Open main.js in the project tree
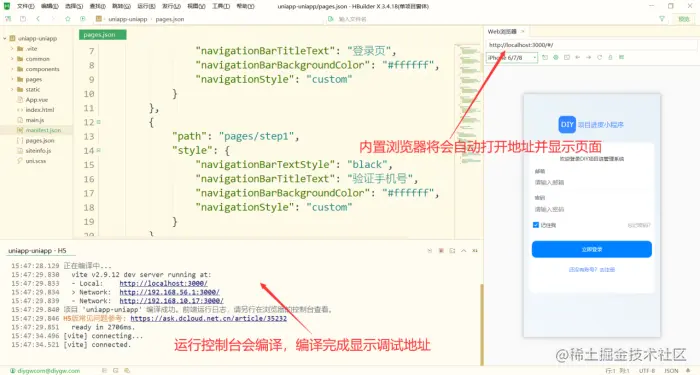 (x=34, y=120)
